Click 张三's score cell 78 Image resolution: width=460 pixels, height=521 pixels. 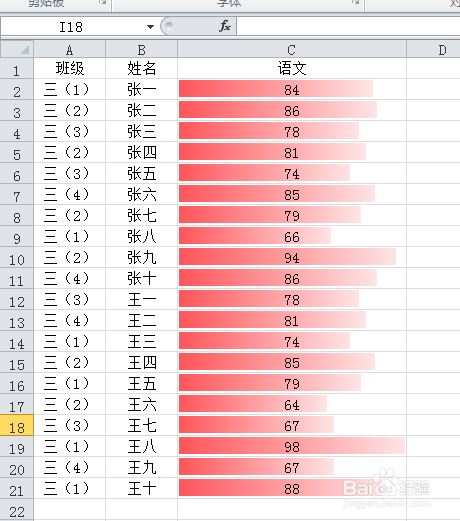(x=292, y=132)
